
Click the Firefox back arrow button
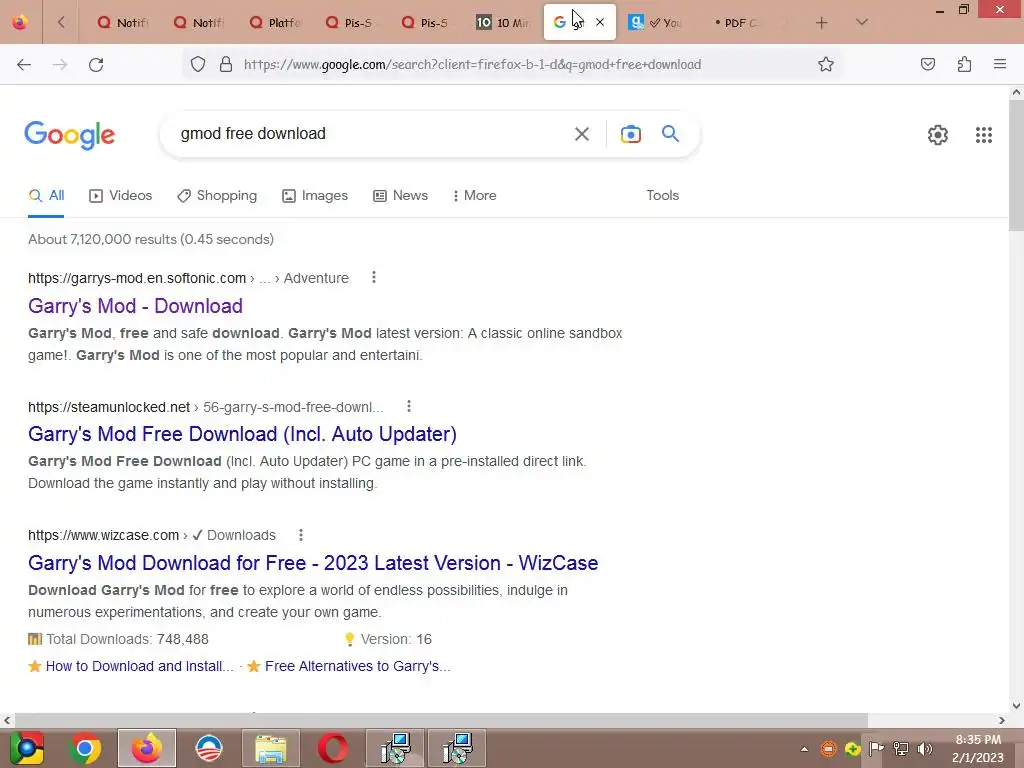[24, 64]
